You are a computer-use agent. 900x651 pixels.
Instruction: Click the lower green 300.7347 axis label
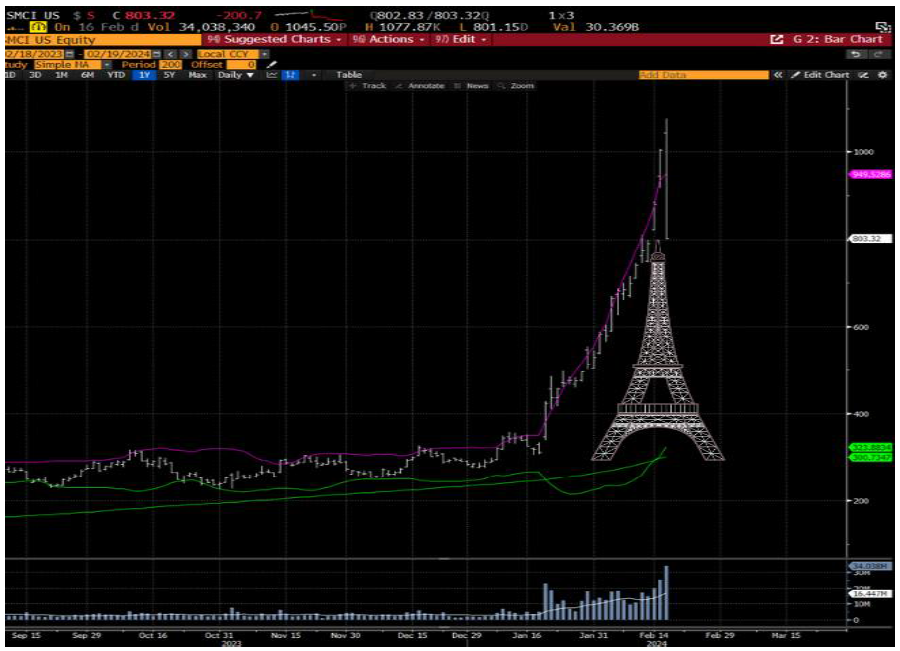[x=871, y=458]
